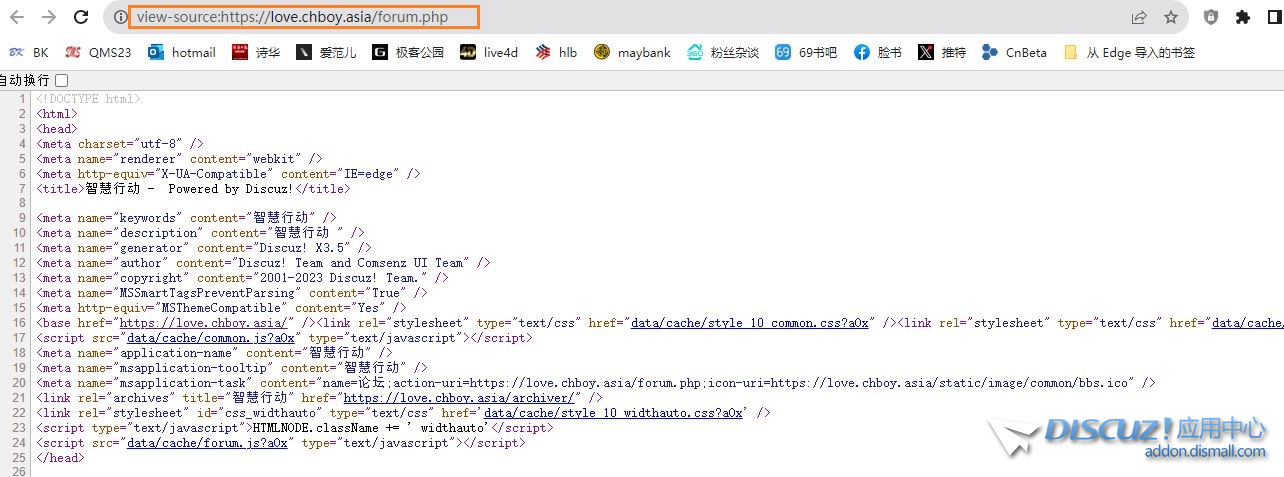Open the shield extension icon
Screen dimensions: 1284x477
coord(1211,17)
